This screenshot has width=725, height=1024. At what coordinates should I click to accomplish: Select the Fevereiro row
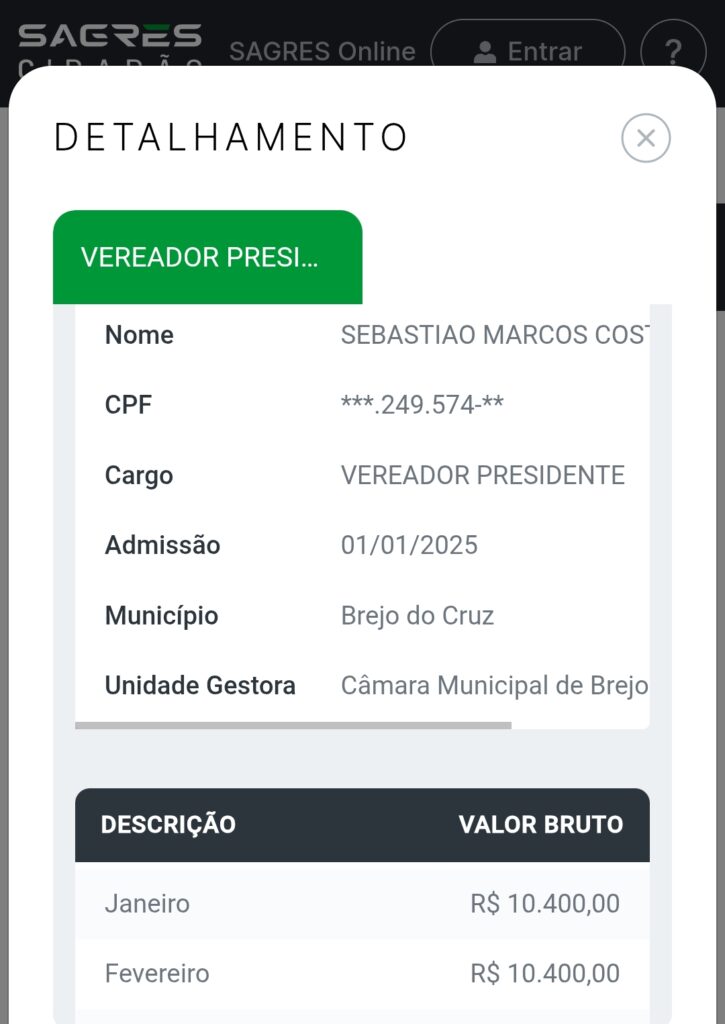pyautogui.click(x=362, y=973)
